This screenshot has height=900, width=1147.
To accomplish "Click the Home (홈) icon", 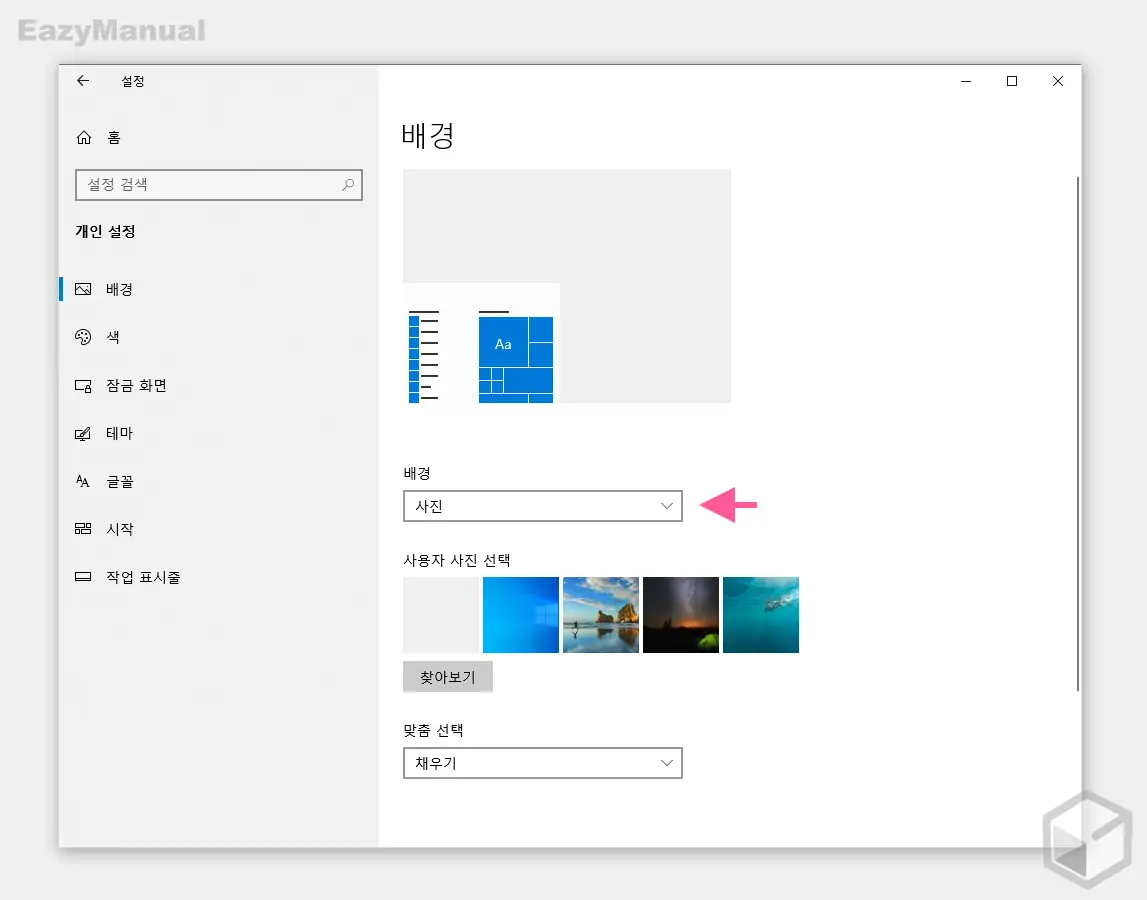I will [84, 138].
